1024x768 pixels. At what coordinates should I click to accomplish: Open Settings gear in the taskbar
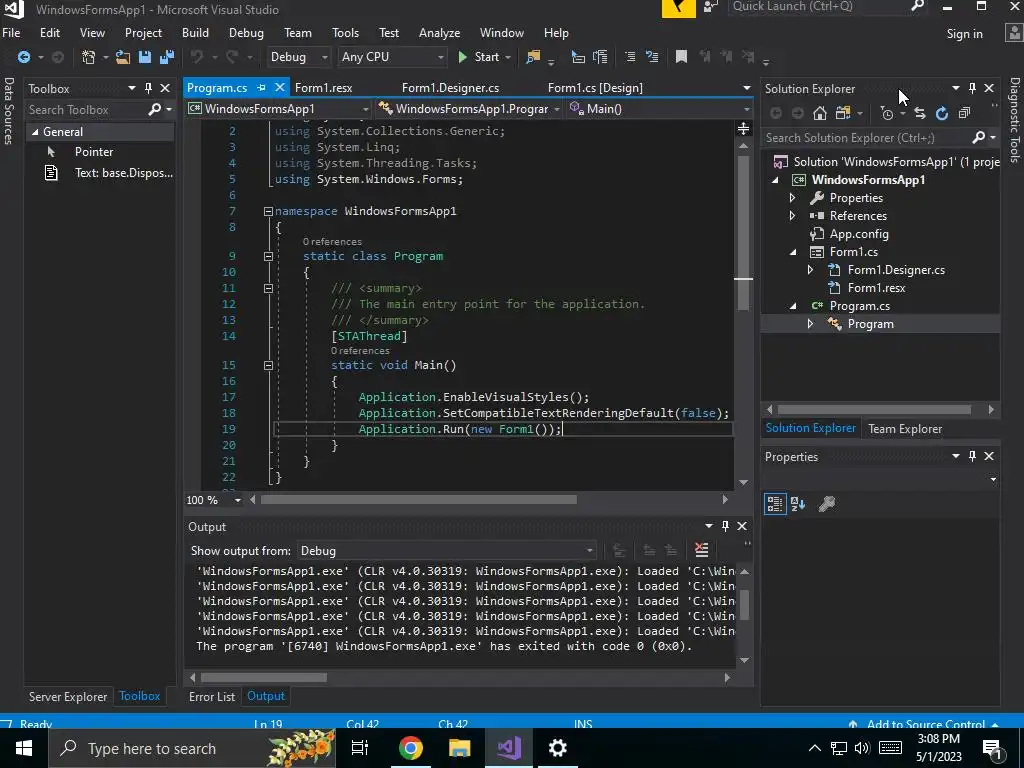tap(557, 748)
